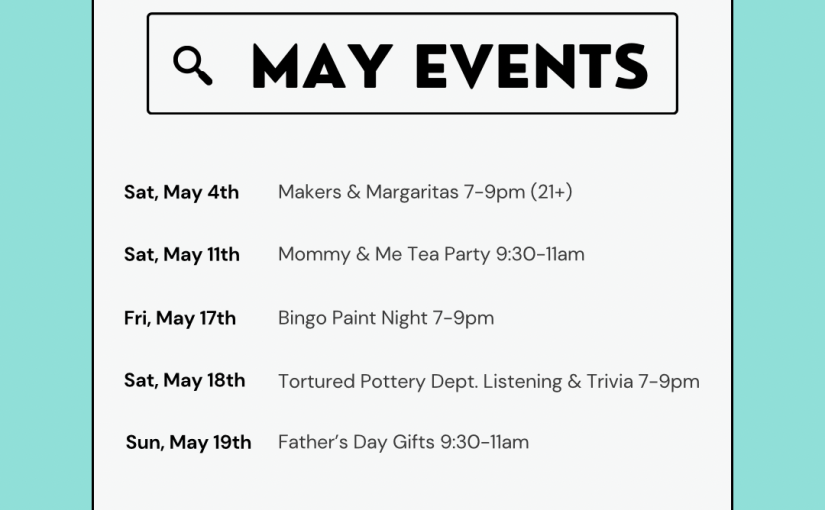Click the teal background on the left
Viewport: 825px width, 510px height.
pyautogui.click(x=46, y=255)
